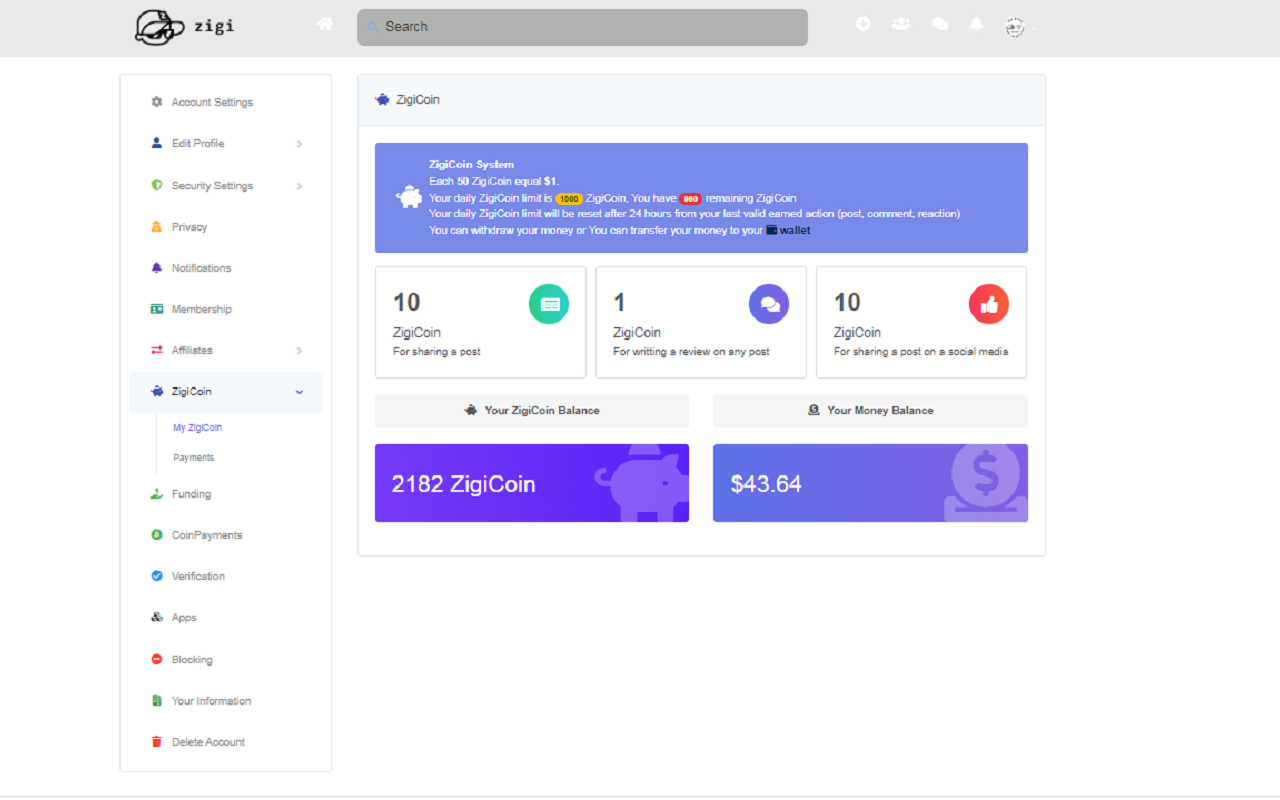Click Affiliates arrows icon

[x=156, y=350]
